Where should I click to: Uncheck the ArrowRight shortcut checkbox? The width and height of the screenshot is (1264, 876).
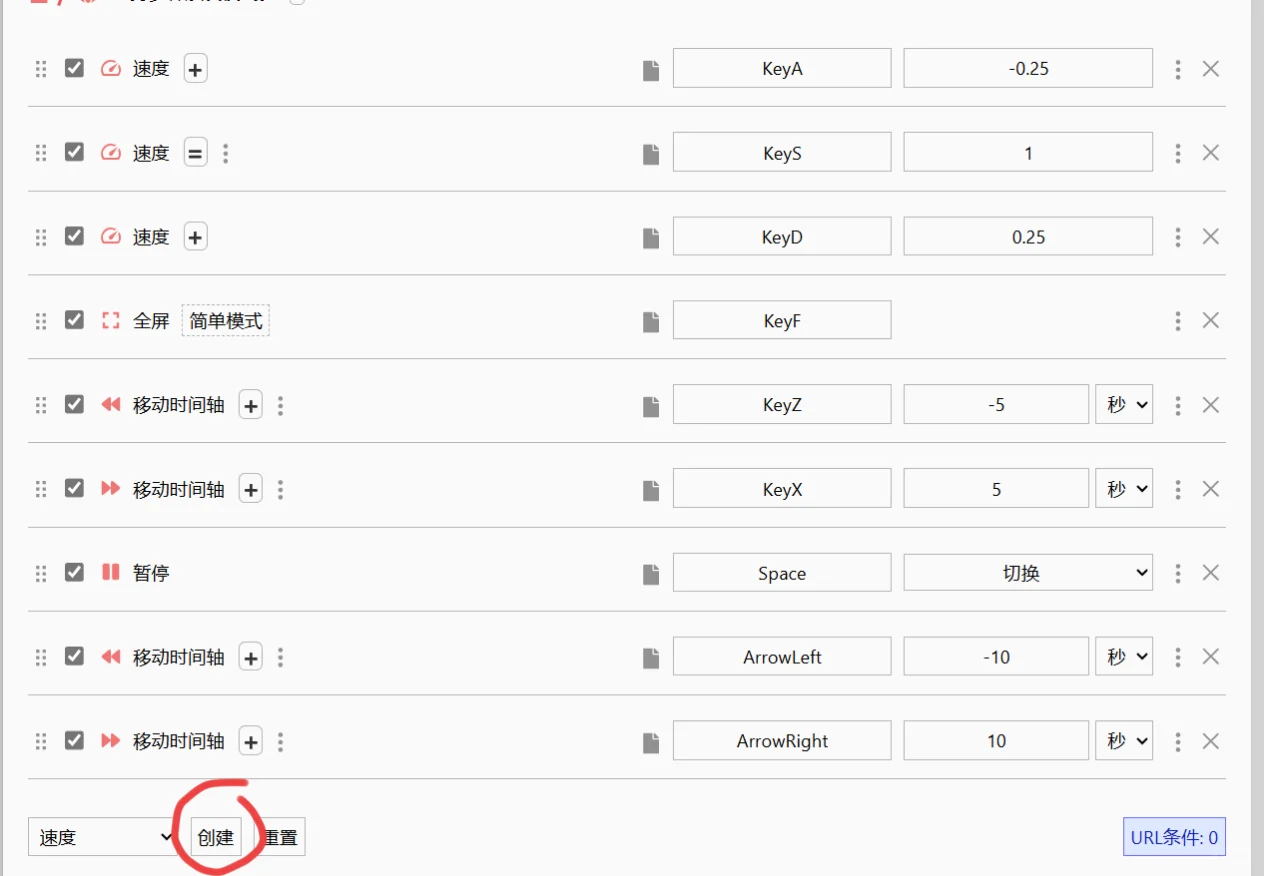tap(74, 740)
